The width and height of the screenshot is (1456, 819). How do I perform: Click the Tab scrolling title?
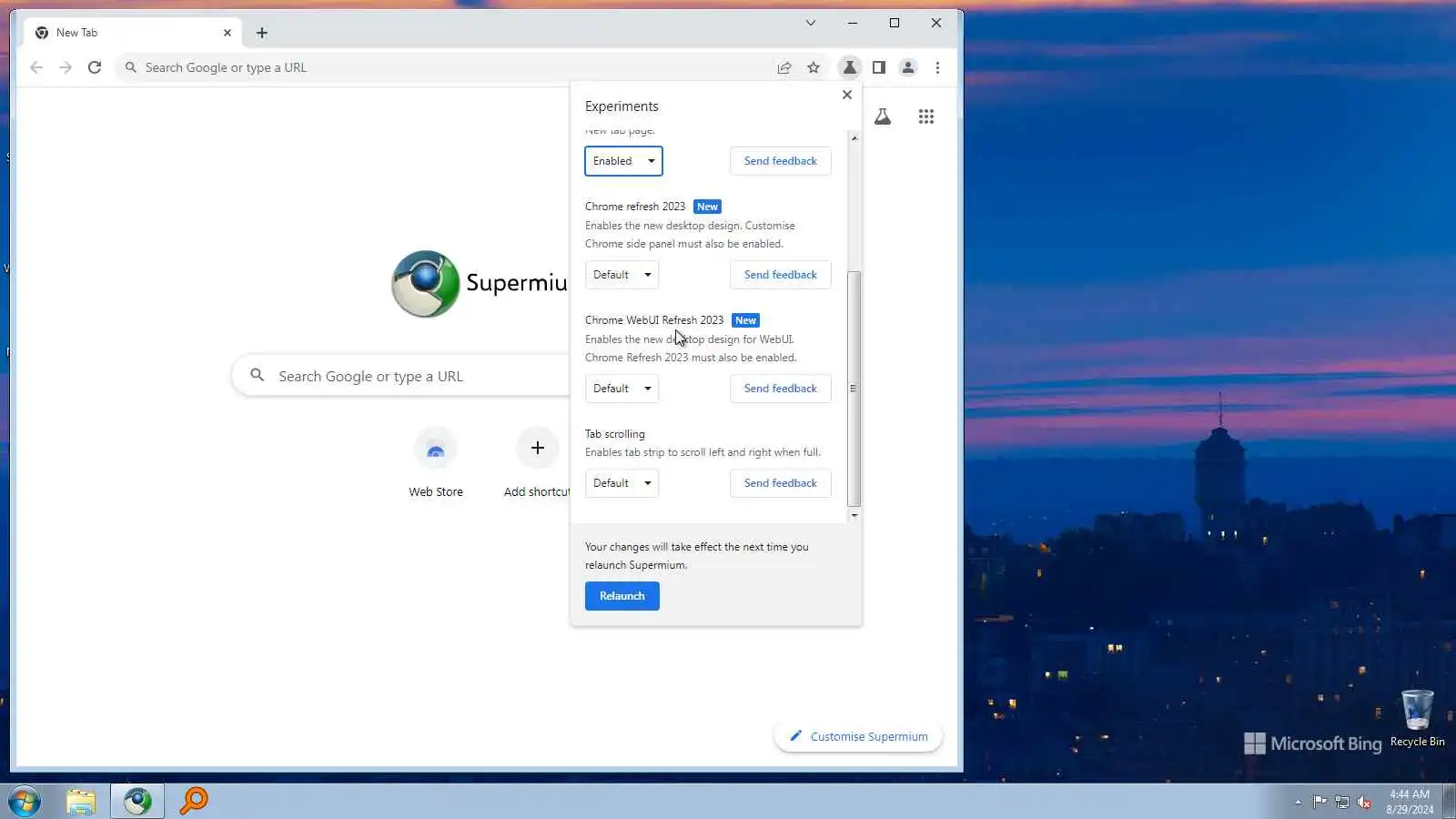coord(615,434)
